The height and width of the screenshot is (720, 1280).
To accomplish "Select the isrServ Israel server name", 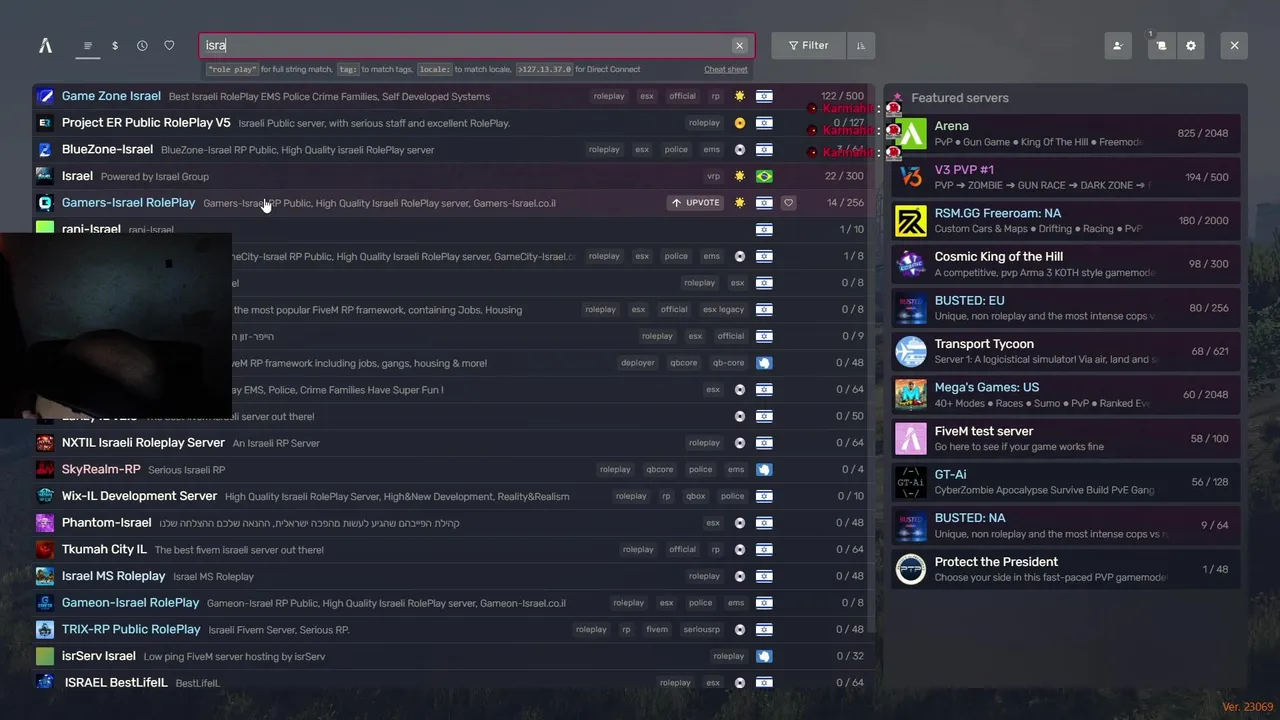I will pos(99,656).
